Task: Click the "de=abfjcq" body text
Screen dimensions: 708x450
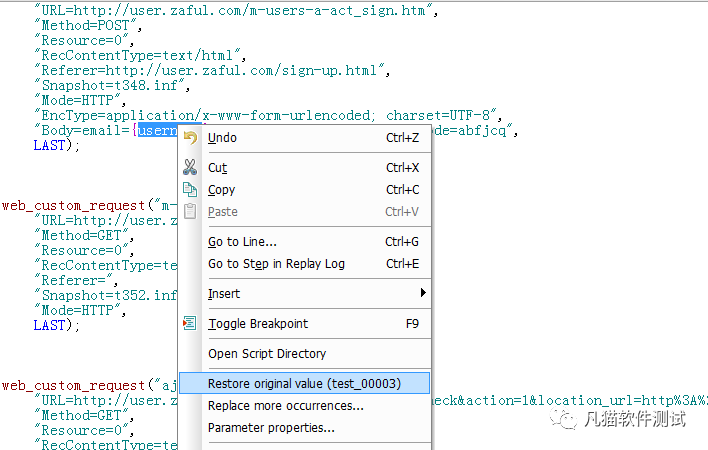Action: click(x=475, y=130)
